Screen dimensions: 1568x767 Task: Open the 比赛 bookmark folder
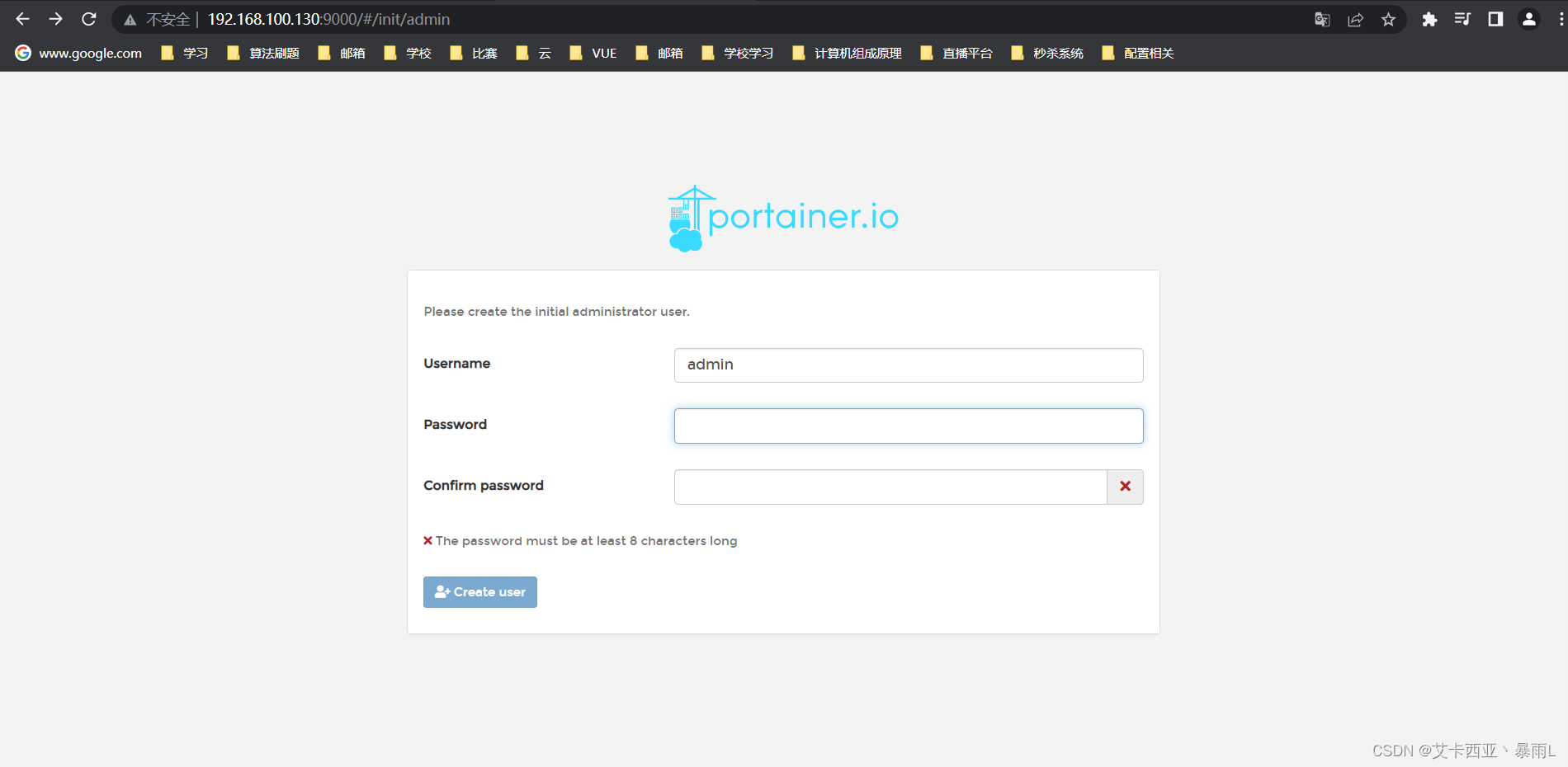pyautogui.click(x=474, y=53)
